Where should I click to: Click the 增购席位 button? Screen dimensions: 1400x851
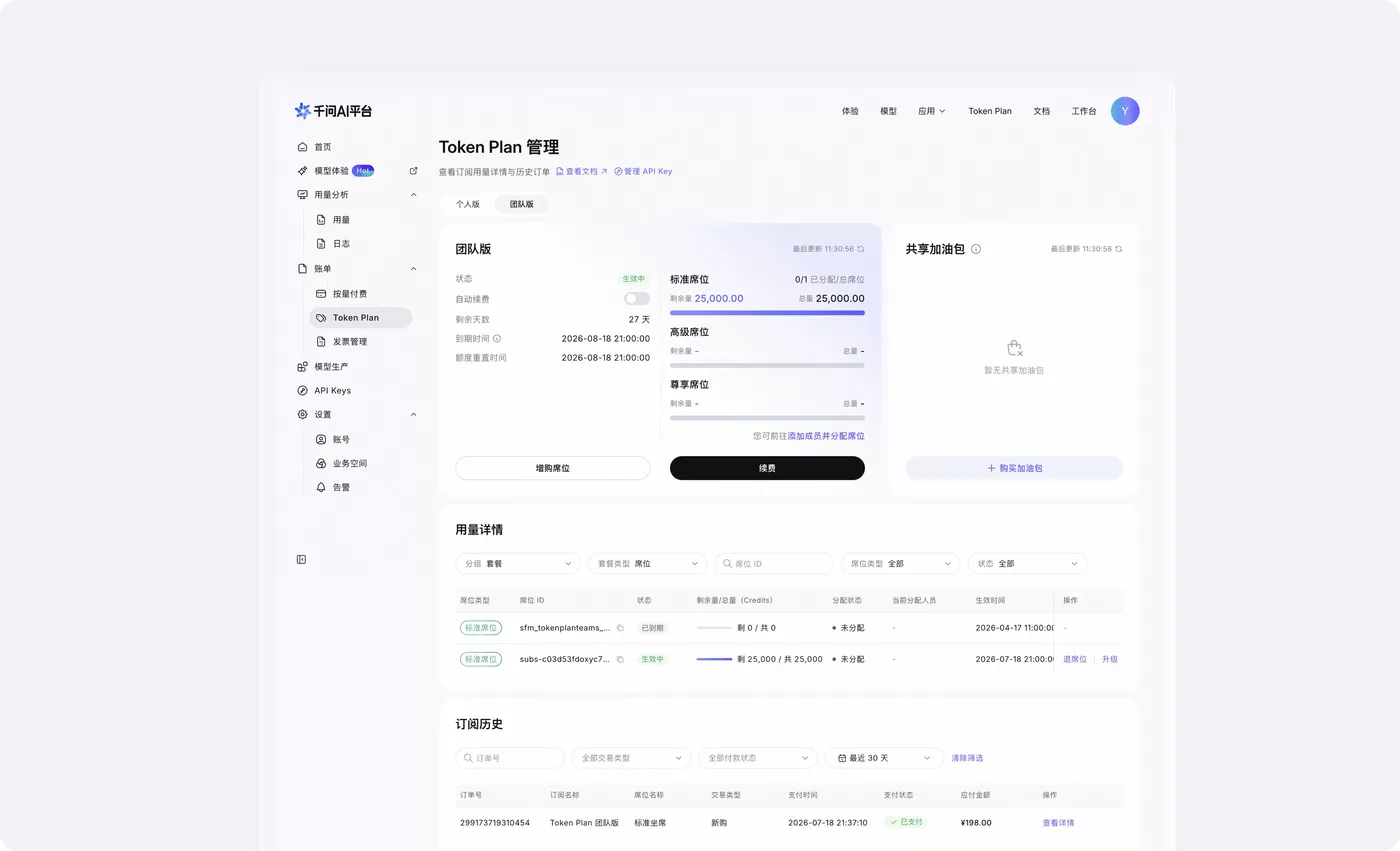552,468
